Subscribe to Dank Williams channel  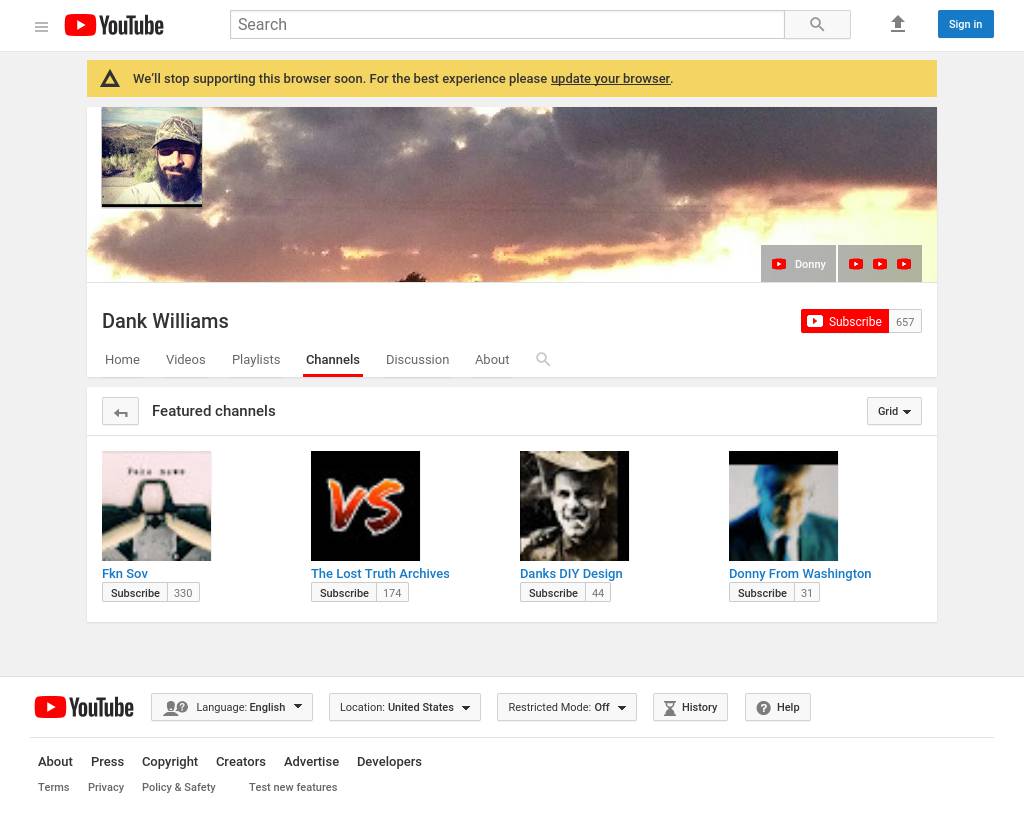point(844,321)
